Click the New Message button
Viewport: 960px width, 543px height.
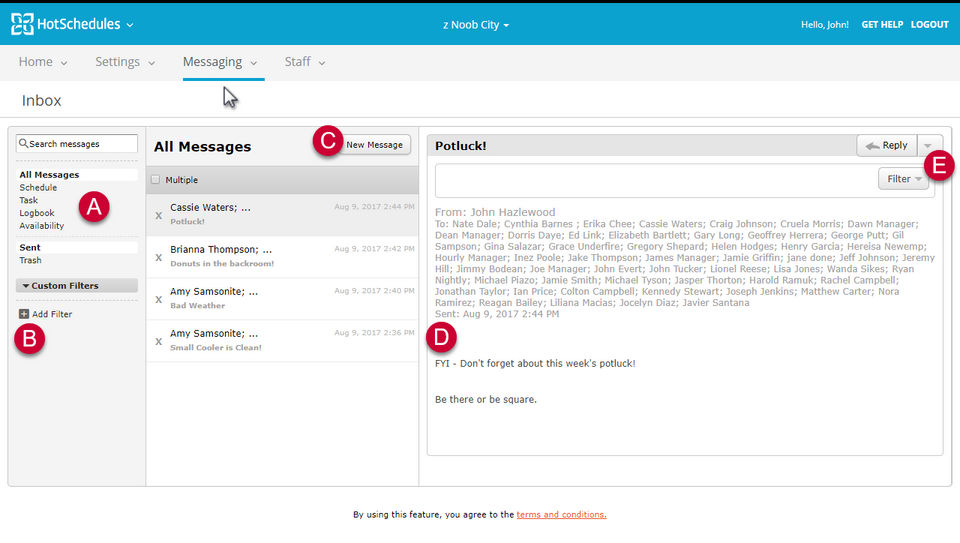(374, 144)
